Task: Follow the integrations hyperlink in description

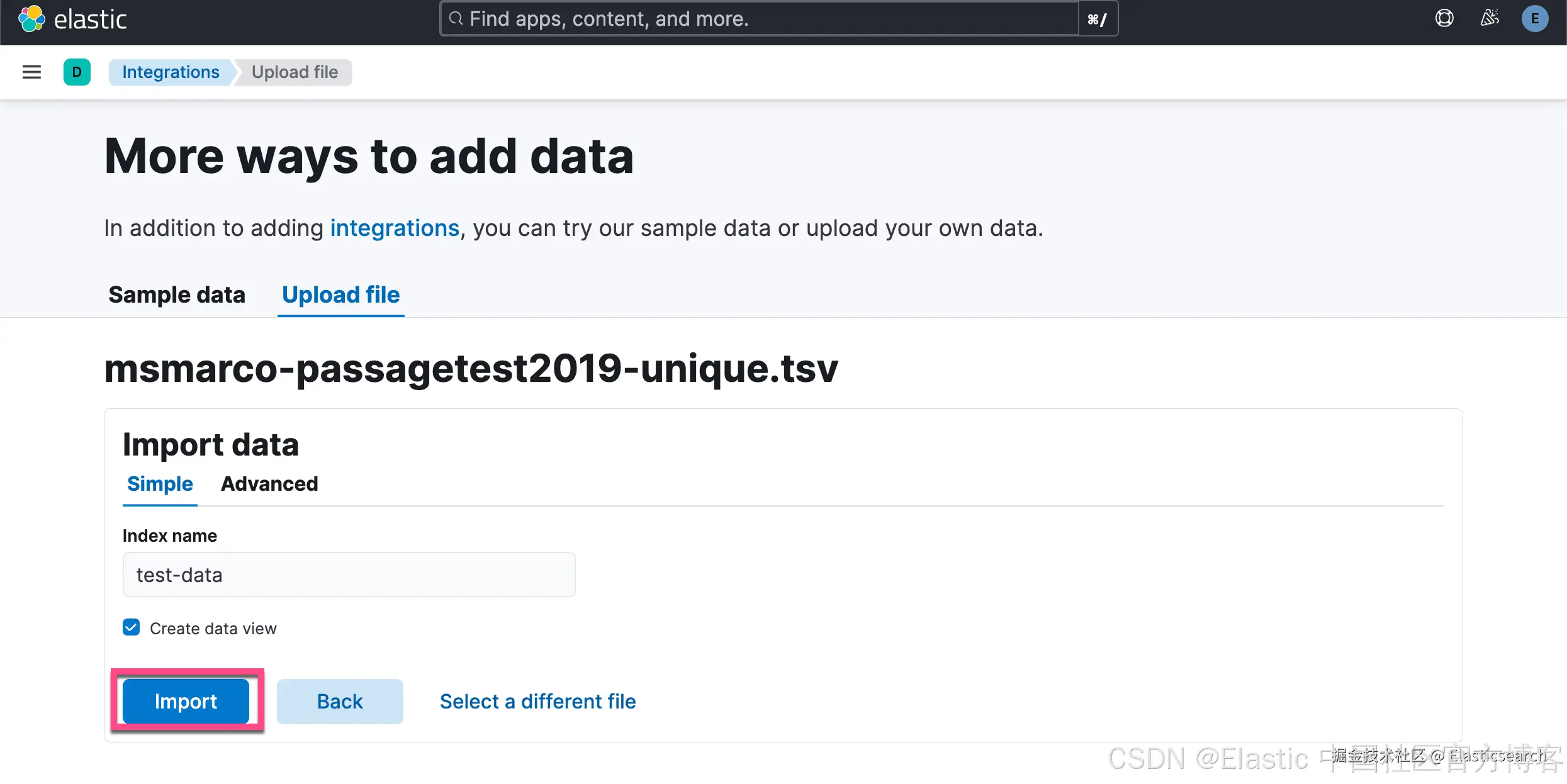Action: (x=395, y=228)
